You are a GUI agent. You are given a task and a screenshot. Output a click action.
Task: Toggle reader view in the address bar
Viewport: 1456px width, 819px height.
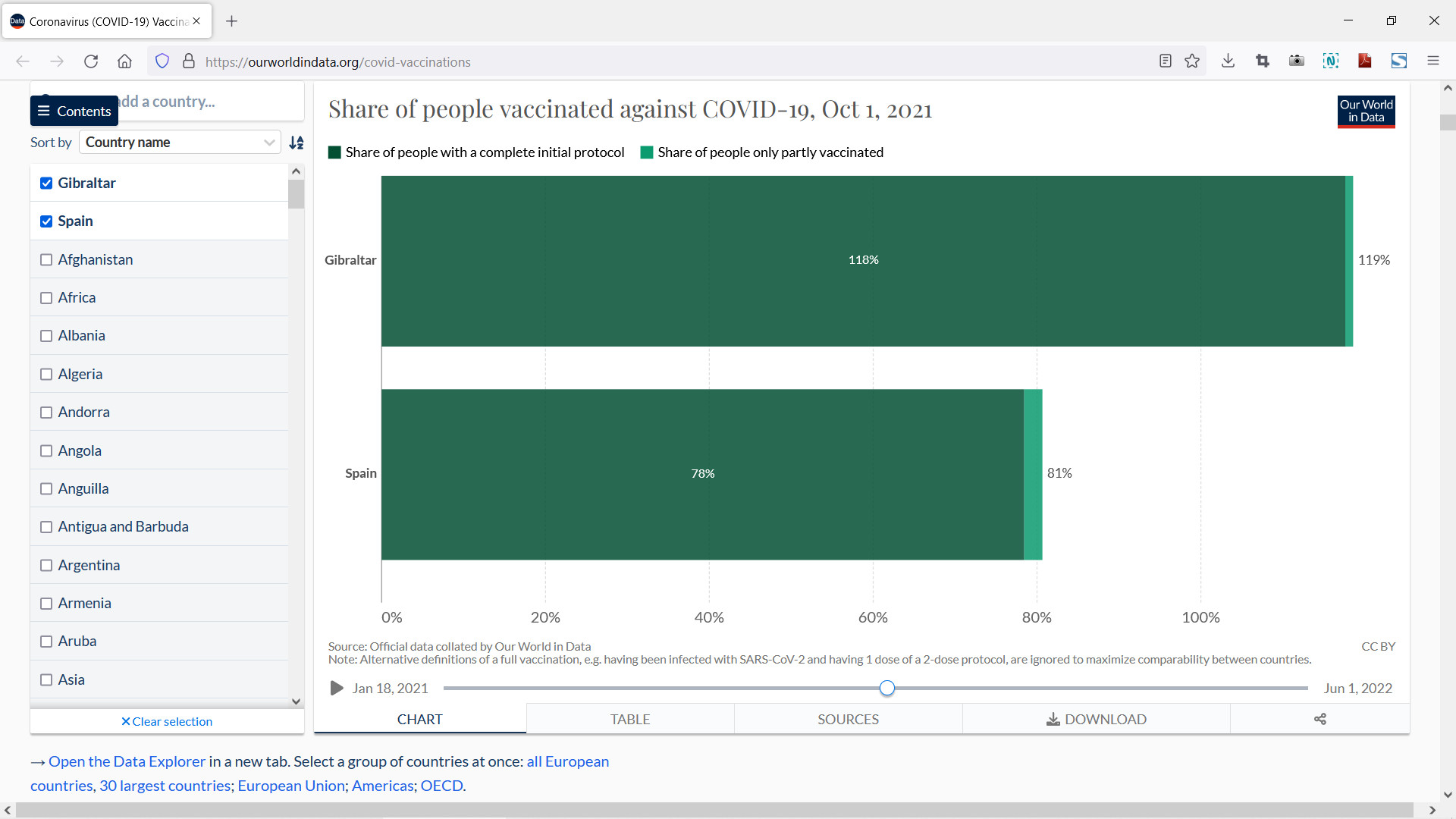[1166, 61]
